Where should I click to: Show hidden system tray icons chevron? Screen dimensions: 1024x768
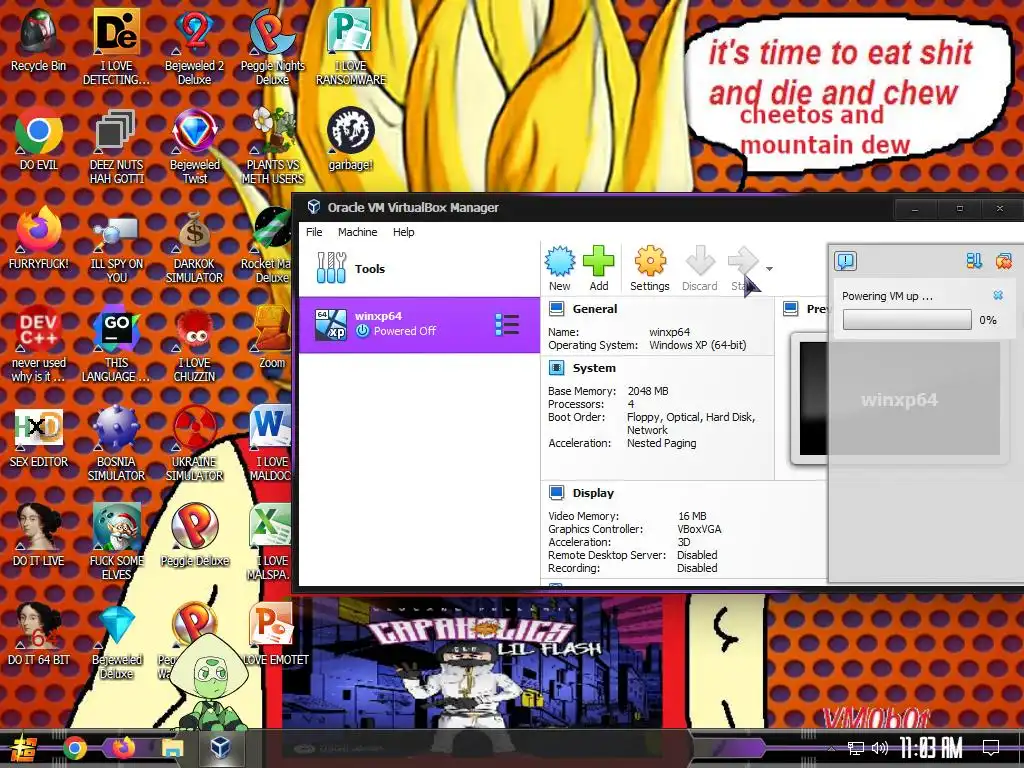[x=830, y=748]
